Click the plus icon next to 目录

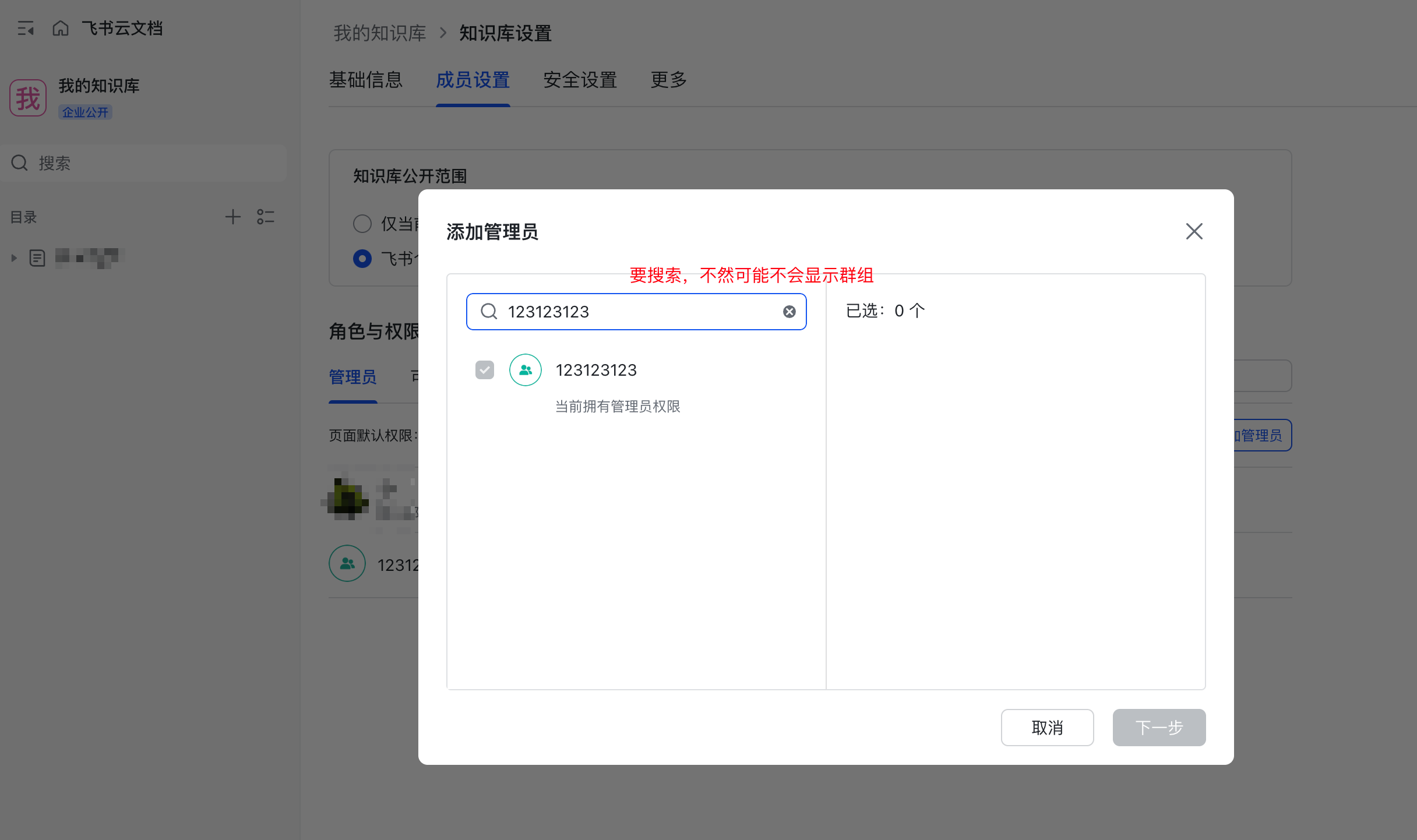[x=232, y=217]
